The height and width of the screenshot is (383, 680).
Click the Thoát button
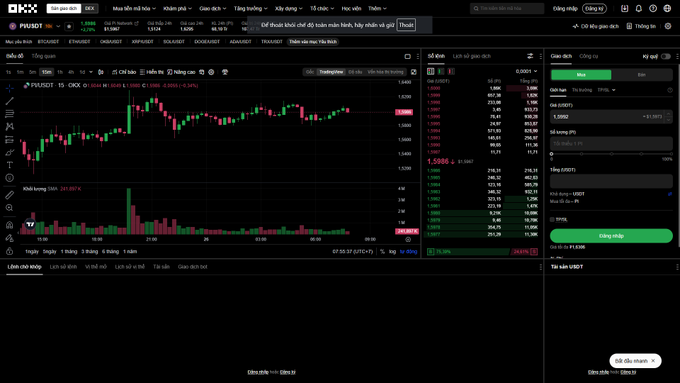(406, 25)
